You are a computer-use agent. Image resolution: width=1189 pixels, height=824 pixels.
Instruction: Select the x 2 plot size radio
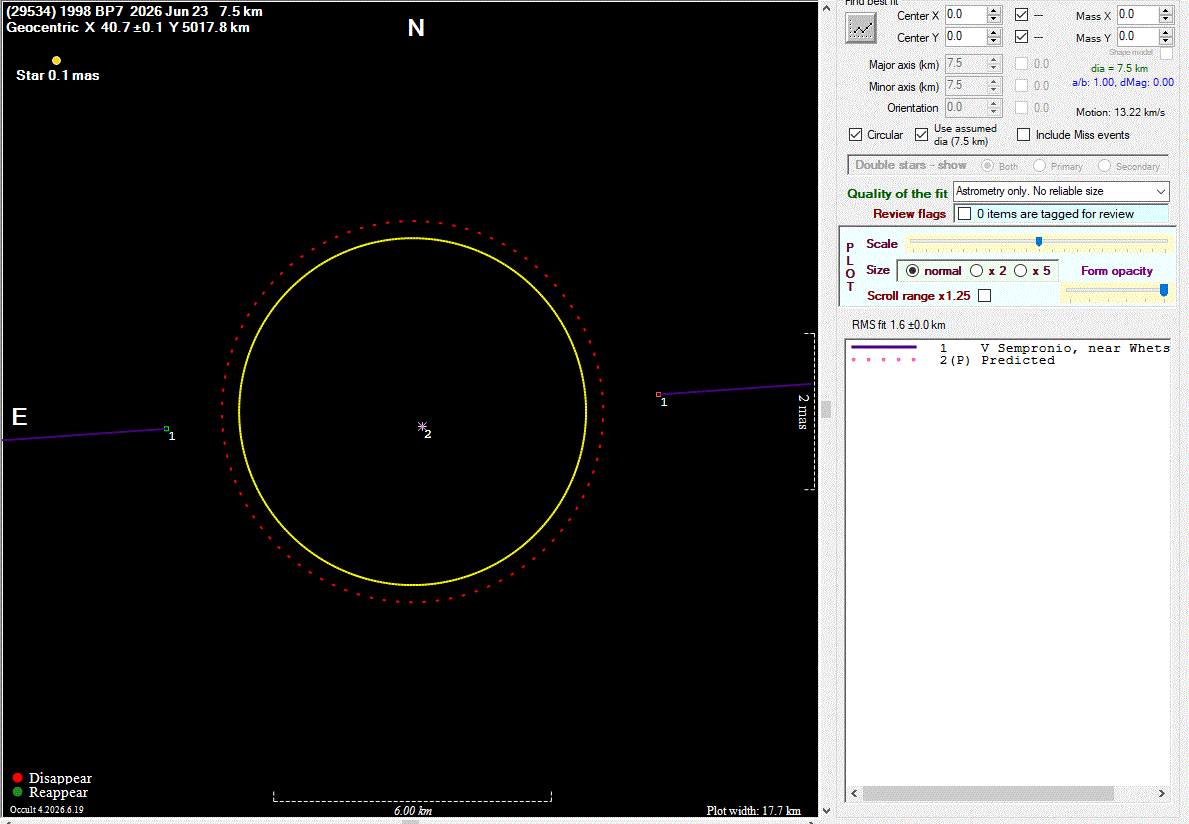tap(977, 271)
